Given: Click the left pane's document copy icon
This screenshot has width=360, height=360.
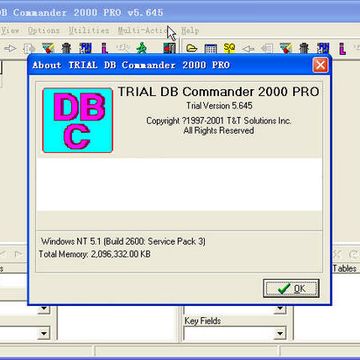Looking at the screenshot, I should [x=29, y=49].
